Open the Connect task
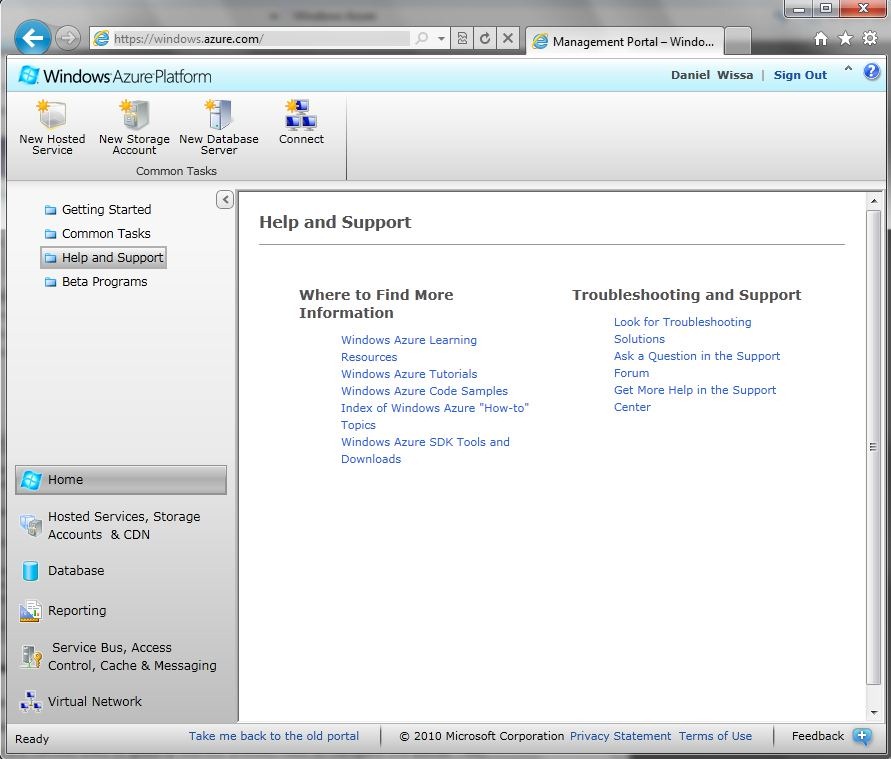891x759 pixels. pyautogui.click(x=301, y=122)
